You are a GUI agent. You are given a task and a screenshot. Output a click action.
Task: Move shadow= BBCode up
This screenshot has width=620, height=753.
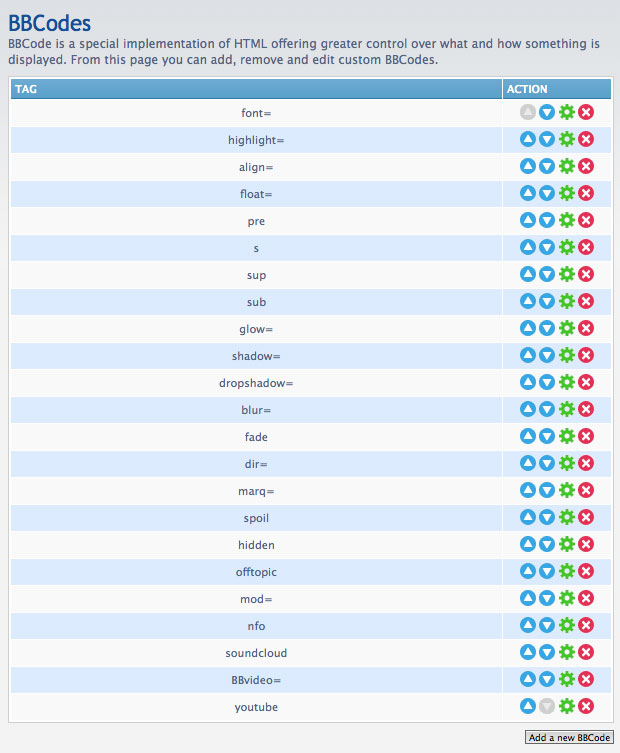[x=527, y=355]
